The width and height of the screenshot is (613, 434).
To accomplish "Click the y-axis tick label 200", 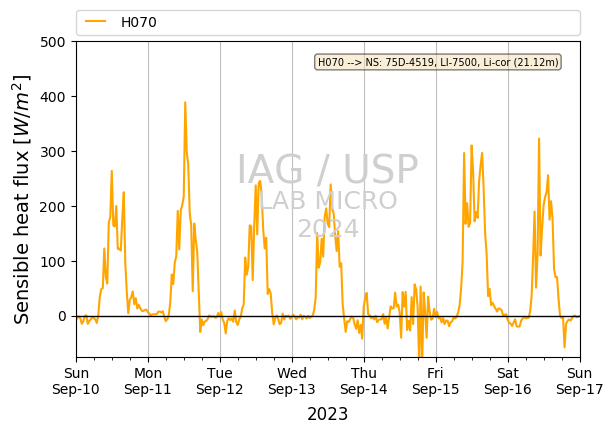I will (53, 207).
